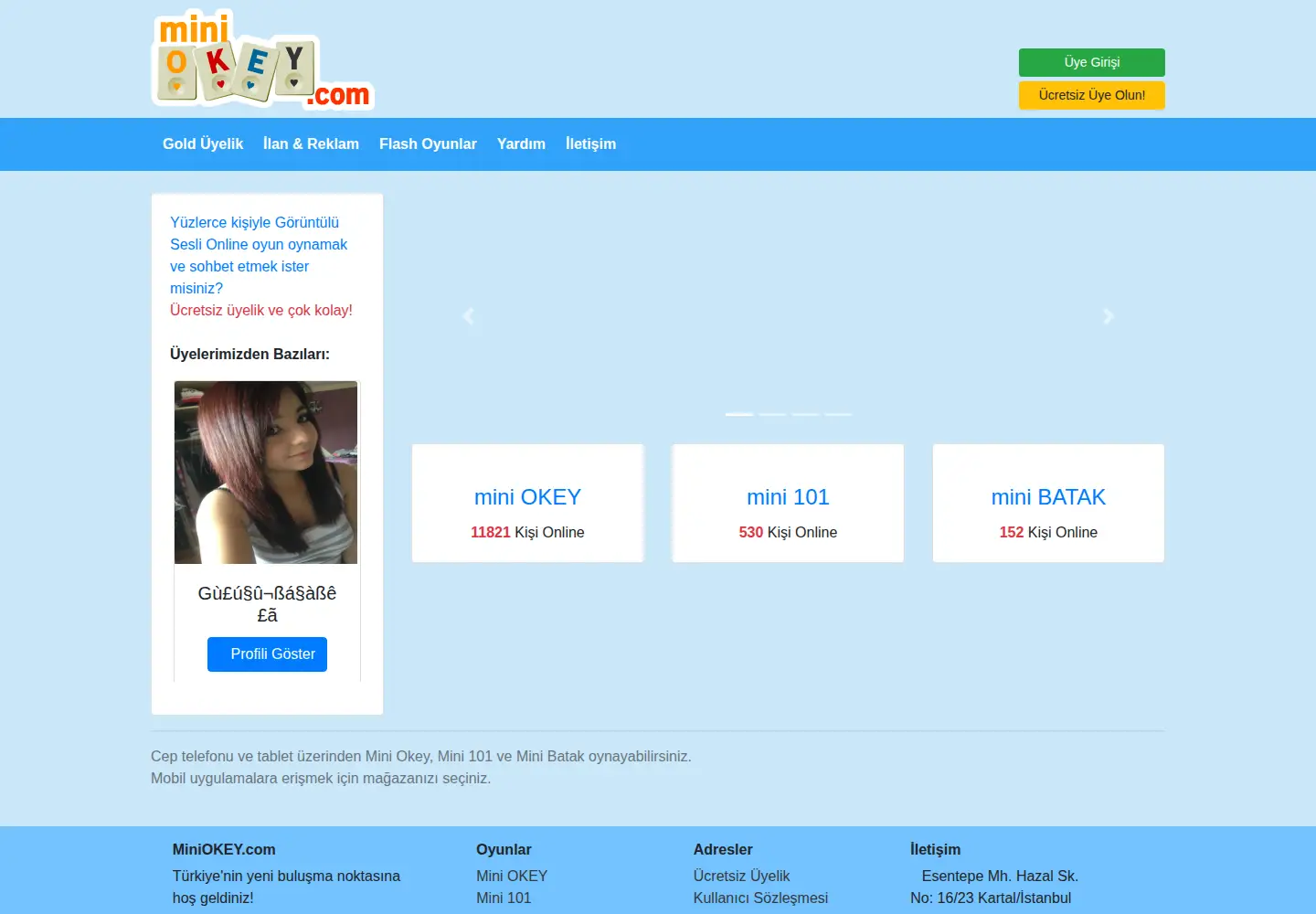Image resolution: width=1316 pixels, height=914 pixels.
Task: Click Ücretsiz Üye Olun! signup button
Action: click(x=1091, y=95)
